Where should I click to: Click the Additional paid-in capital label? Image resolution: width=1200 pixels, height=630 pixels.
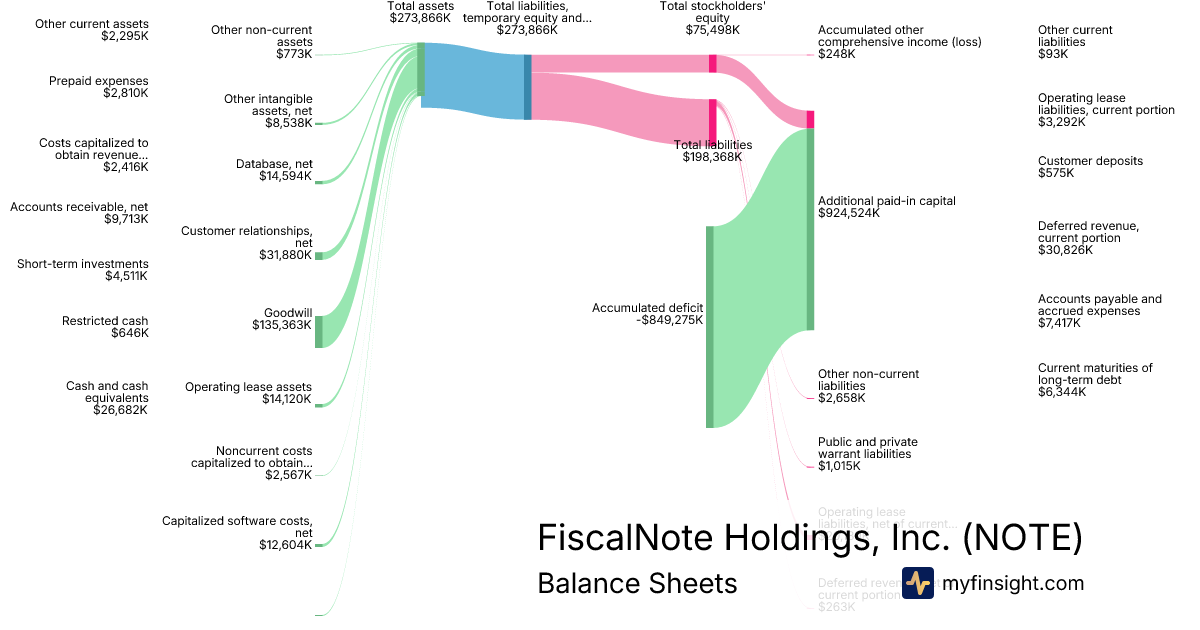(x=886, y=207)
